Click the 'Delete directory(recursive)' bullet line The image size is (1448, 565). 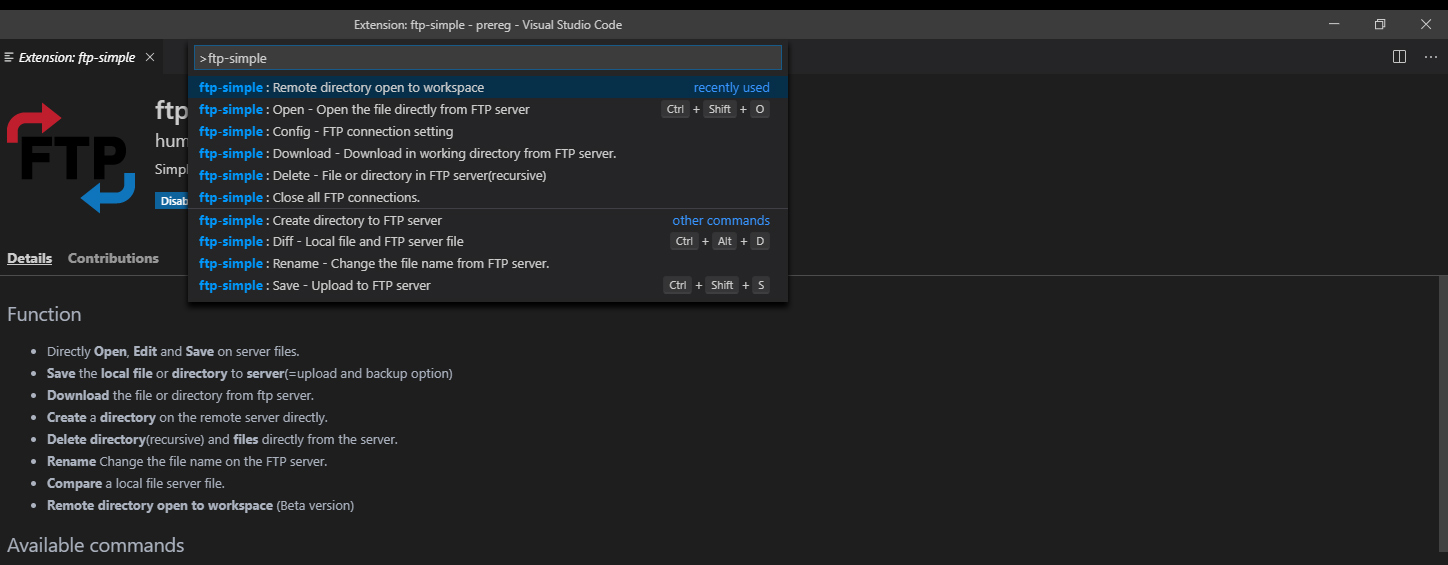(x=222, y=440)
